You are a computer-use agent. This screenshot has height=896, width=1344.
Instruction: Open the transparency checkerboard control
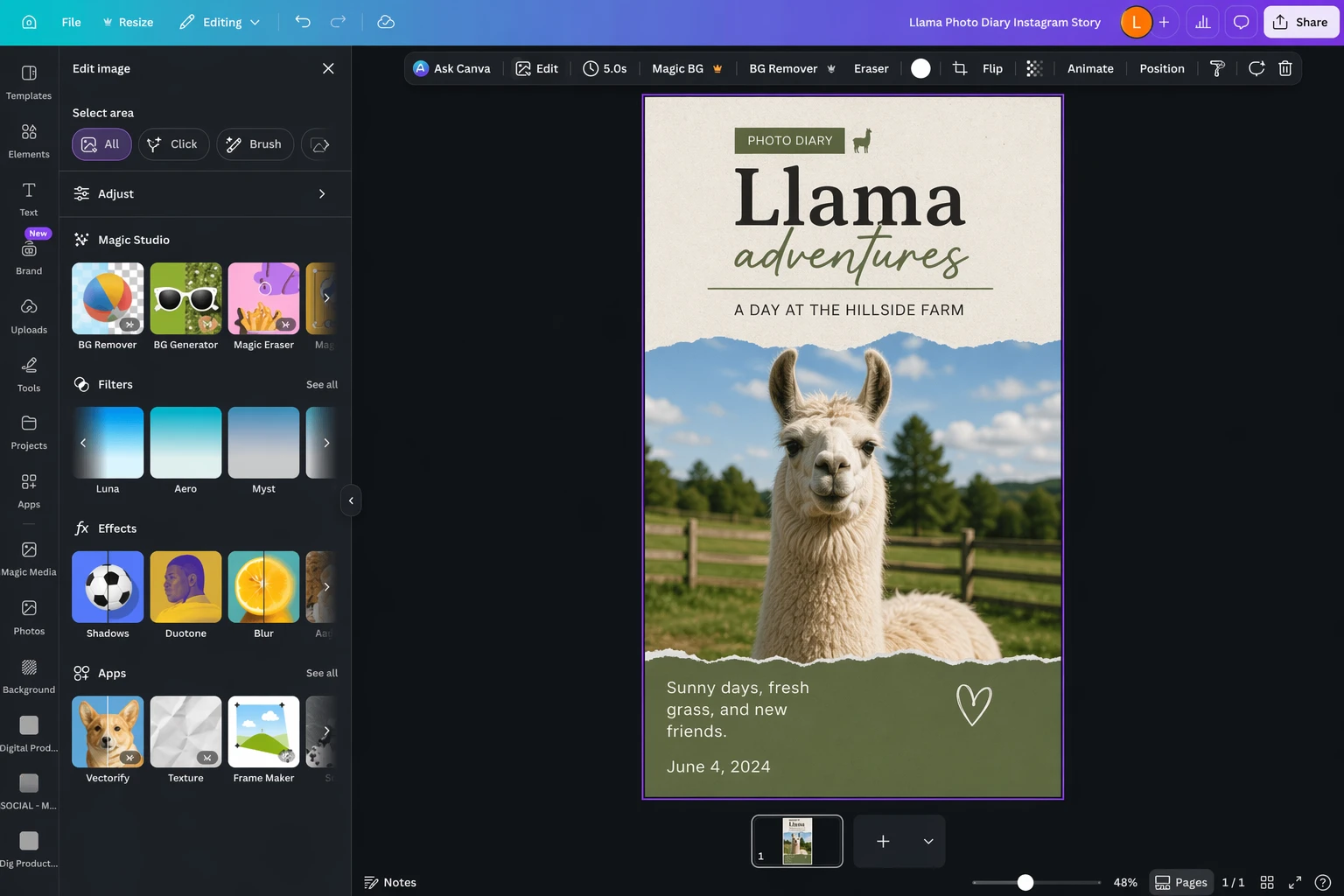click(1034, 67)
